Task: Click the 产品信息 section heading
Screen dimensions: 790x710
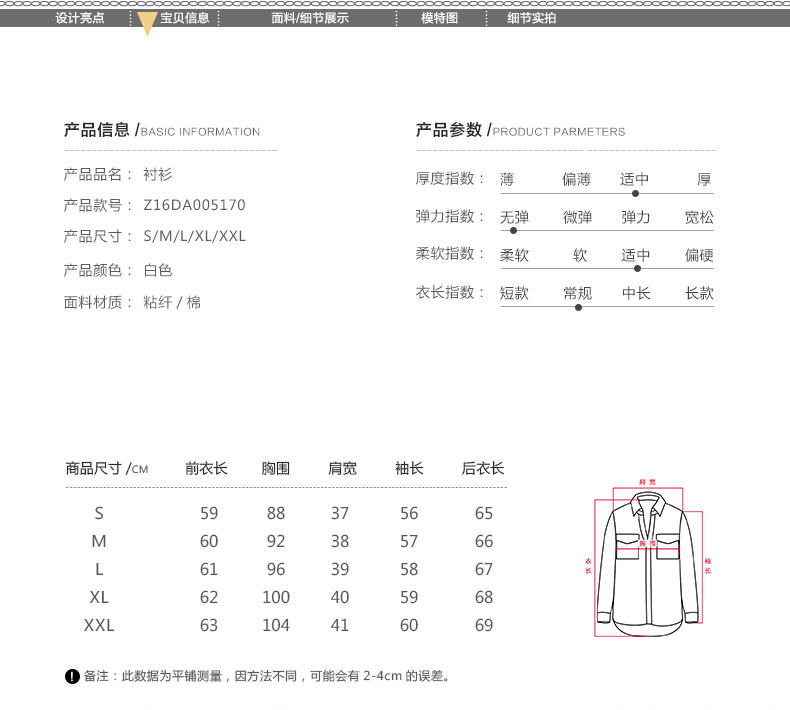Action: (97, 130)
